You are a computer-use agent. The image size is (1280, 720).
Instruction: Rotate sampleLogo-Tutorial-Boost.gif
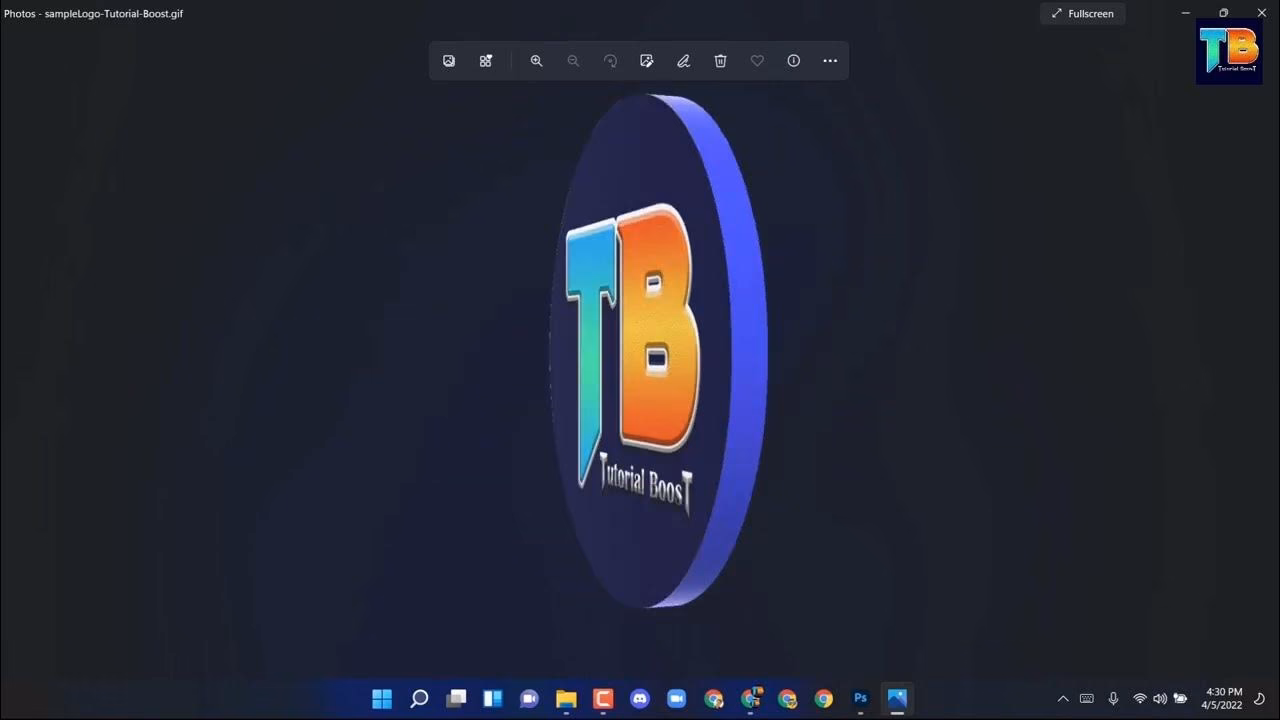coord(611,60)
